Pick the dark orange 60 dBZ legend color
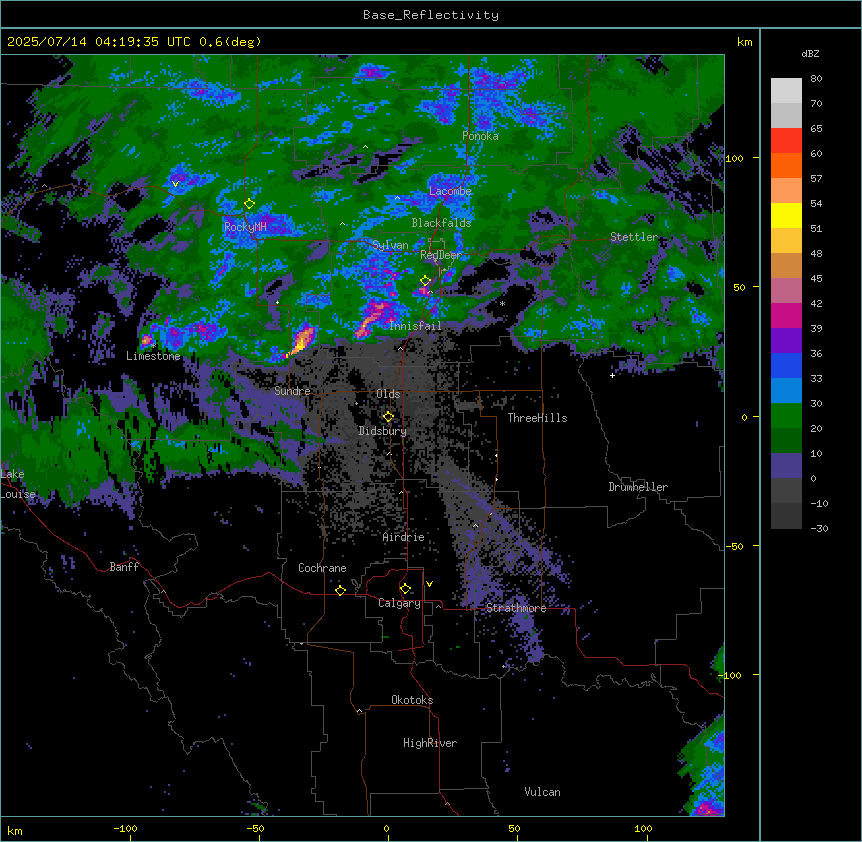862x842 pixels. [786, 165]
